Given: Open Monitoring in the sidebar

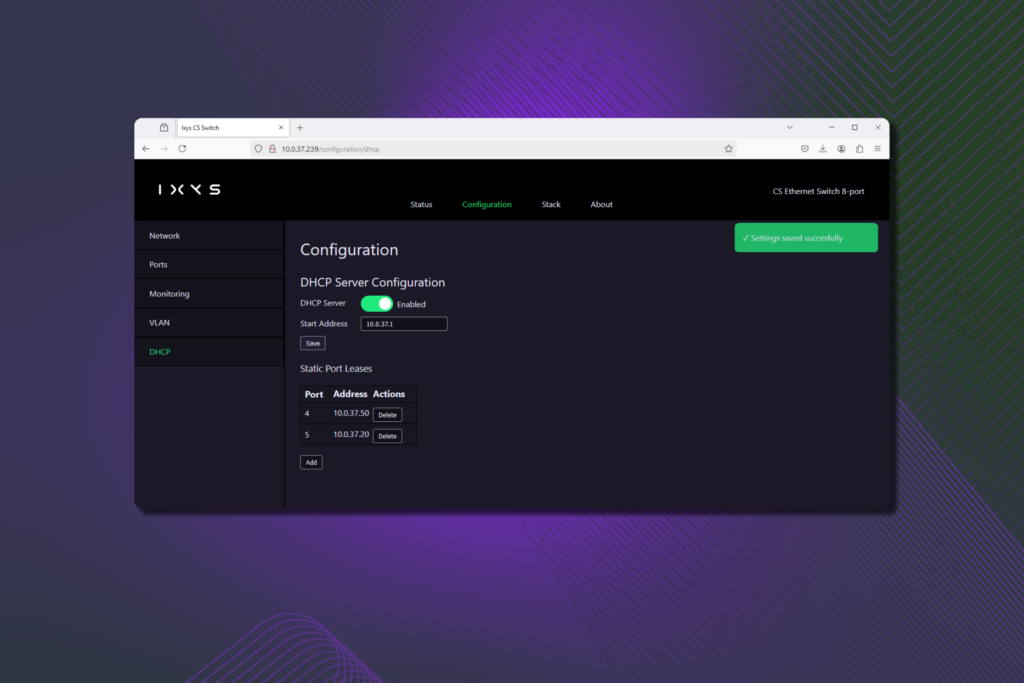Looking at the screenshot, I should tap(210, 294).
